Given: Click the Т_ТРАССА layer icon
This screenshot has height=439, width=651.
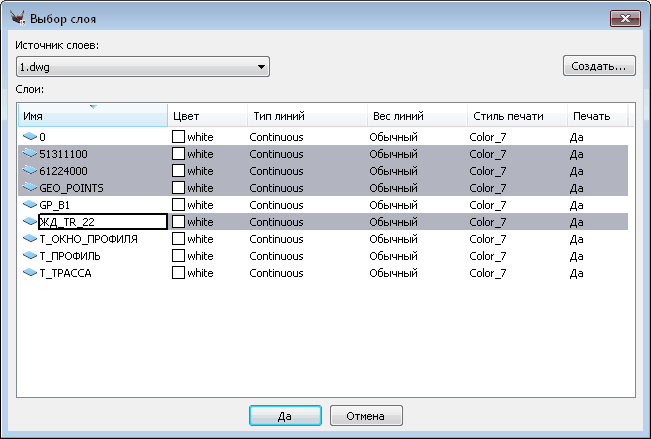Looking at the screenshot, I should [29, 273].
